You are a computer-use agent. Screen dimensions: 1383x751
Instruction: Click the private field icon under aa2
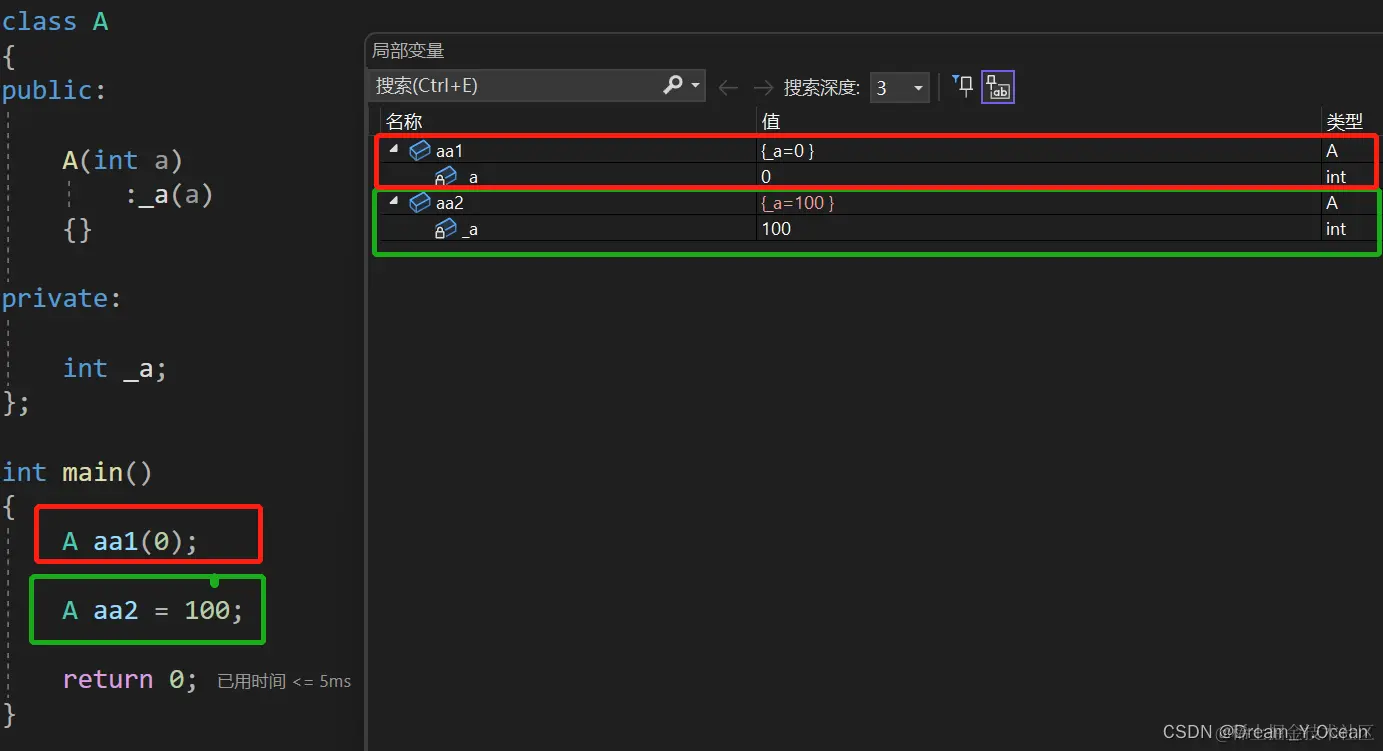pos(445,229)
